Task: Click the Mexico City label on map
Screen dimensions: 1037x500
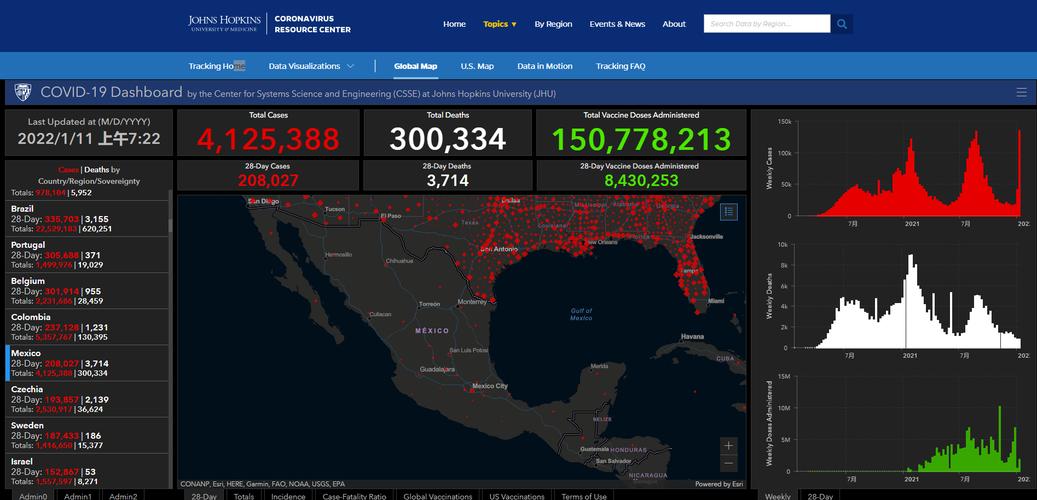Action: [x=490, y=386]
